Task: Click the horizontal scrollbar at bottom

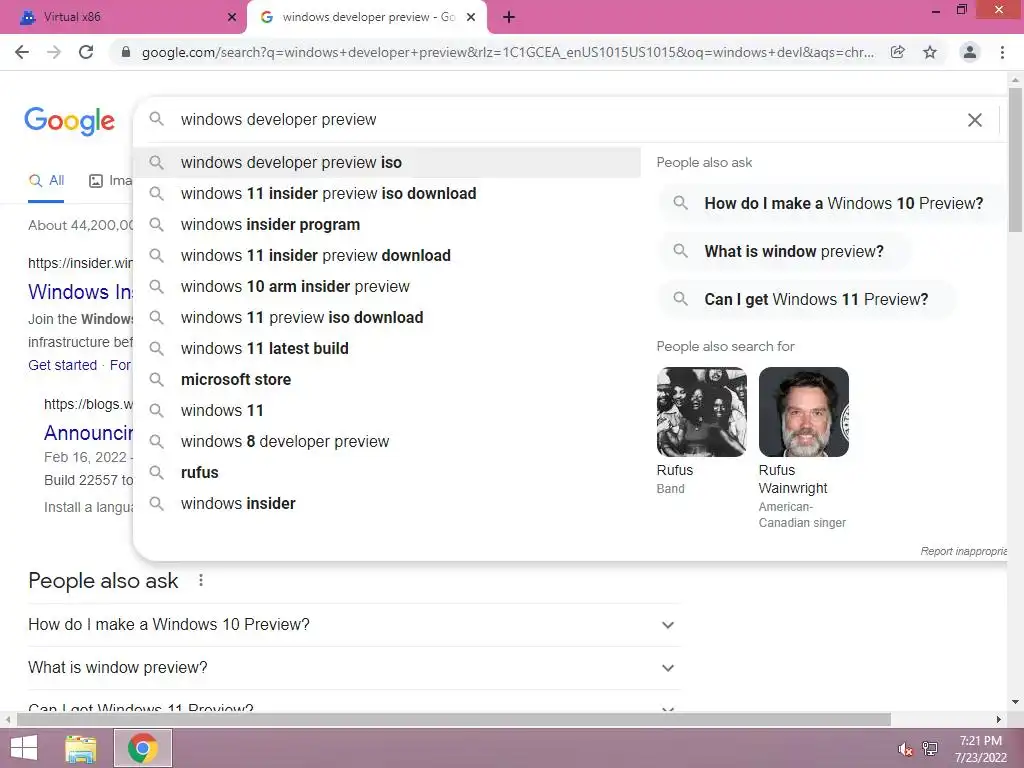Action: 454,720
